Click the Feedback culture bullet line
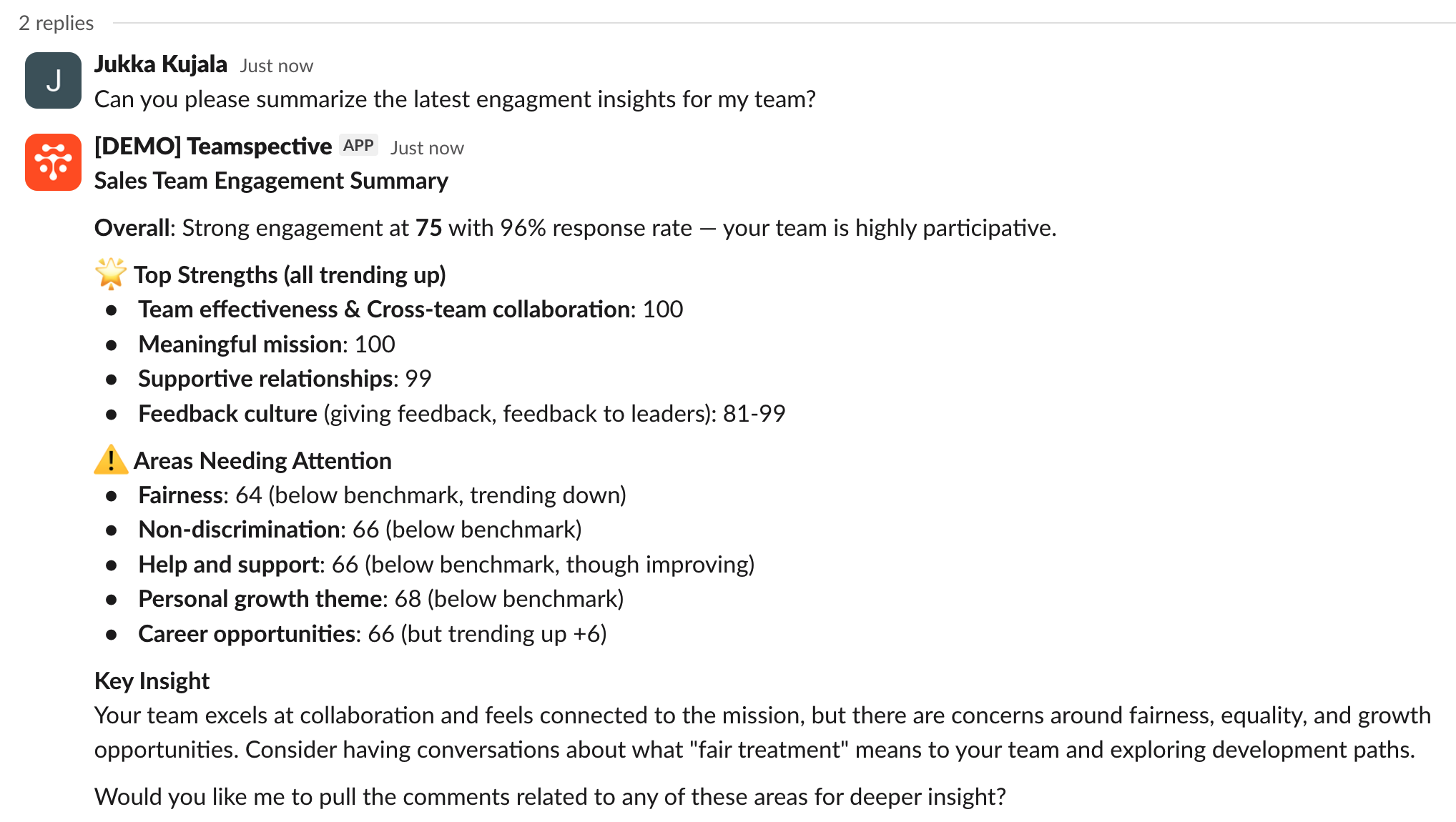Viewport: 1456px width, 822px height. tap(461, 414)
